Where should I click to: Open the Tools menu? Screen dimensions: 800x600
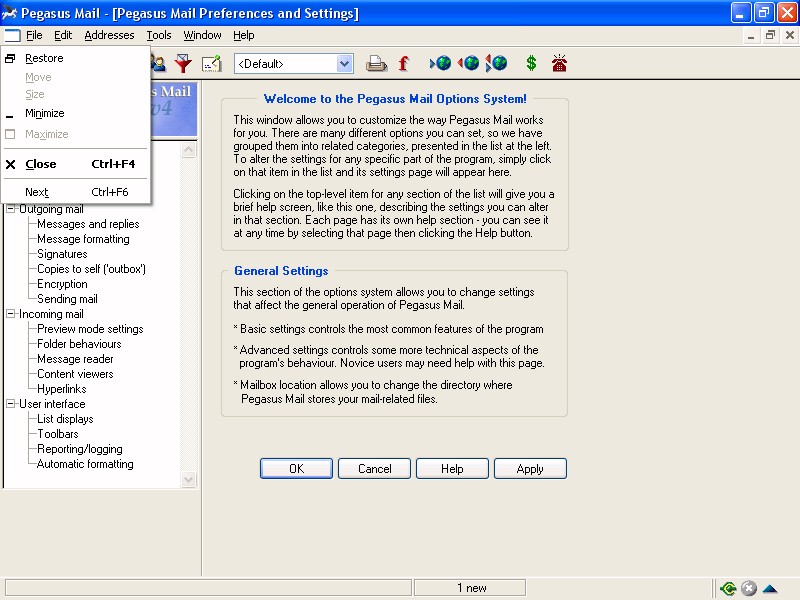pyautogui.click(x=159, y=35)
